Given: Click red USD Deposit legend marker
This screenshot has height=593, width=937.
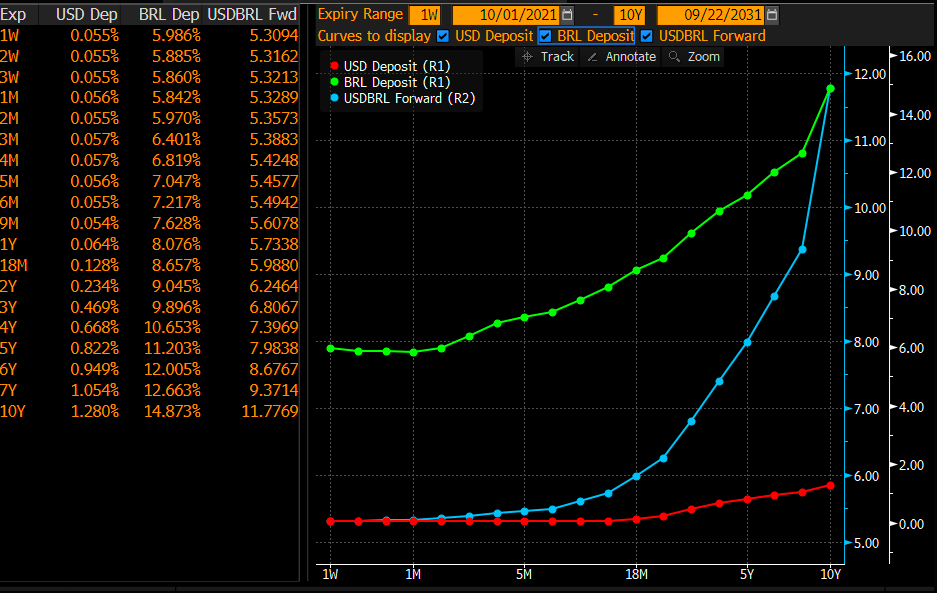Looking at the screenshot, I should click(x=334, y=66).
